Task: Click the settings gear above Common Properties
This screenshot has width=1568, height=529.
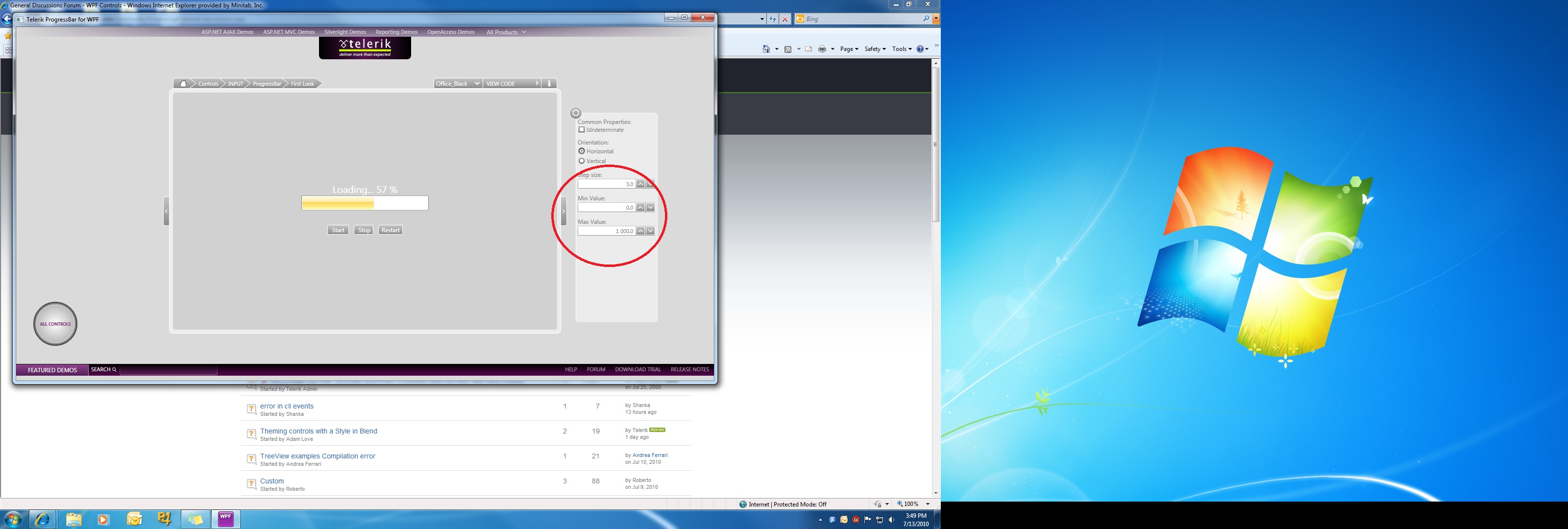Action: tap(576, 113)
